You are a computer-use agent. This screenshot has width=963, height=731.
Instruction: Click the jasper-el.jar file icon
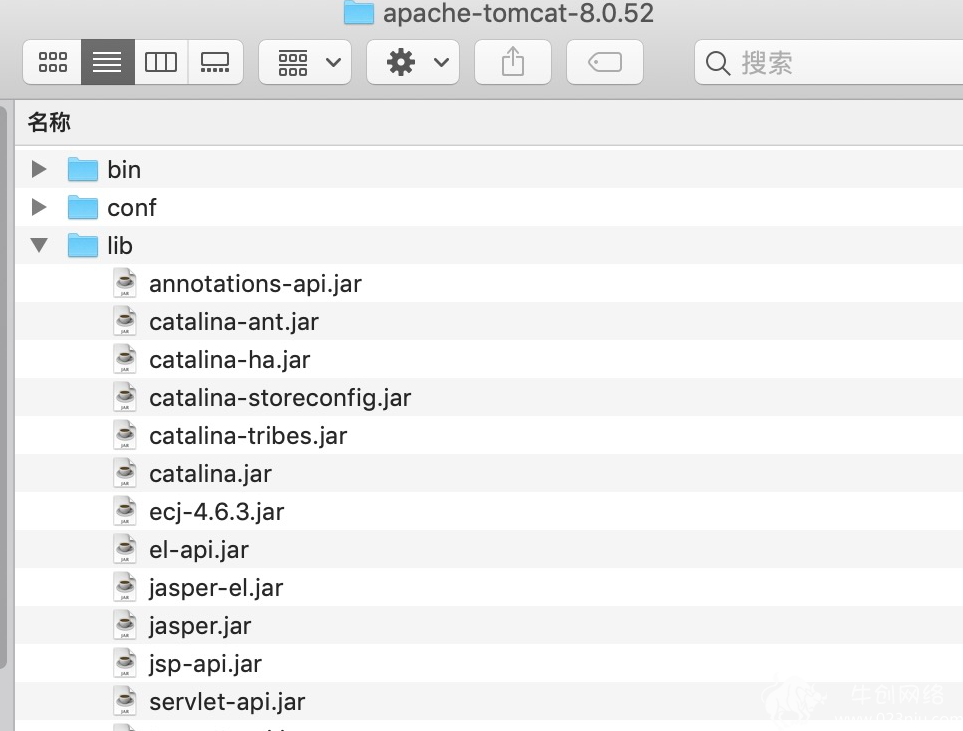click(125, 588)
